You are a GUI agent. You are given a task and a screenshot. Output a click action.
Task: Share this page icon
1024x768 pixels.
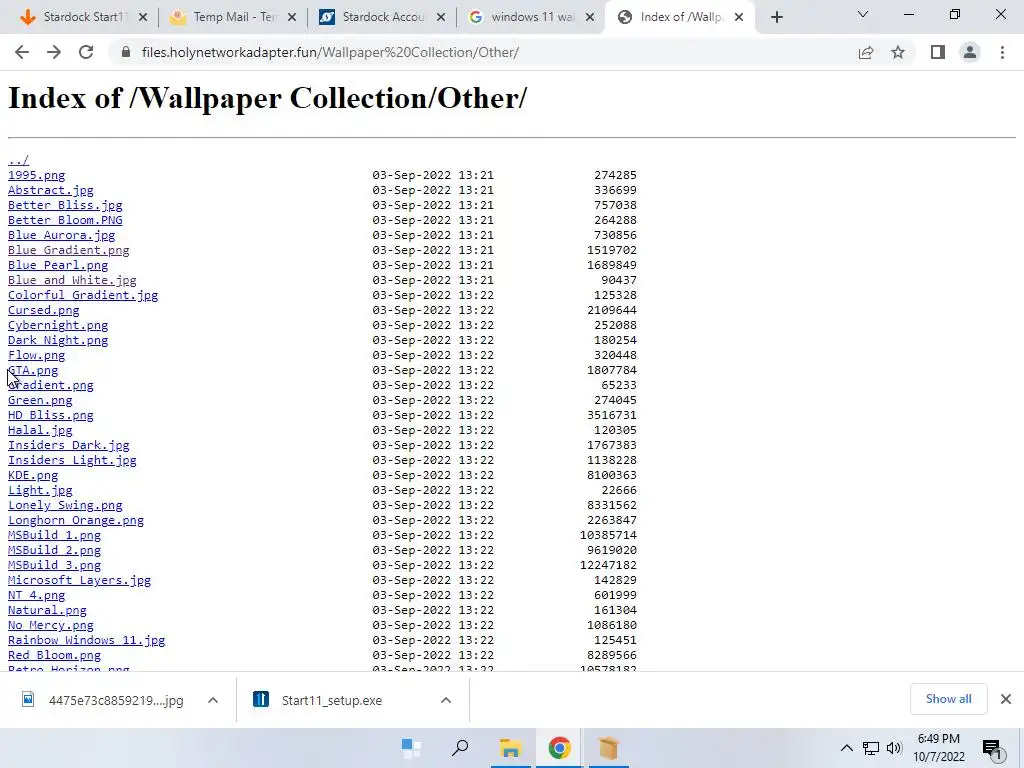click(x=866, y=52)
